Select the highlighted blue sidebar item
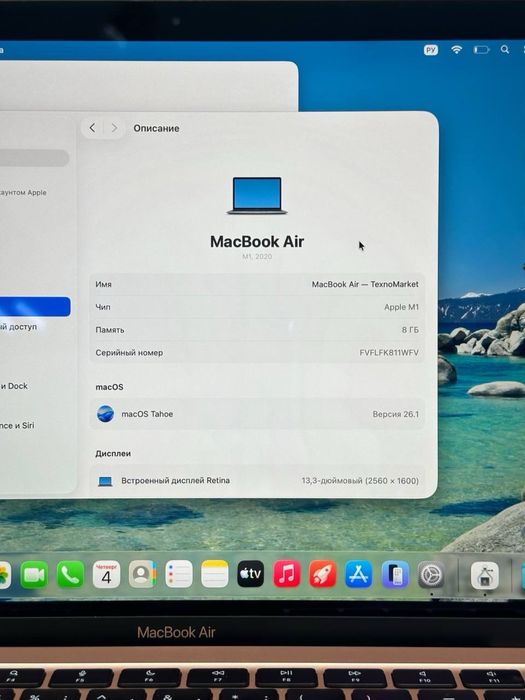The height and width of the screenshot is (700, 525). pyautogui.click(x=35, y=307)
